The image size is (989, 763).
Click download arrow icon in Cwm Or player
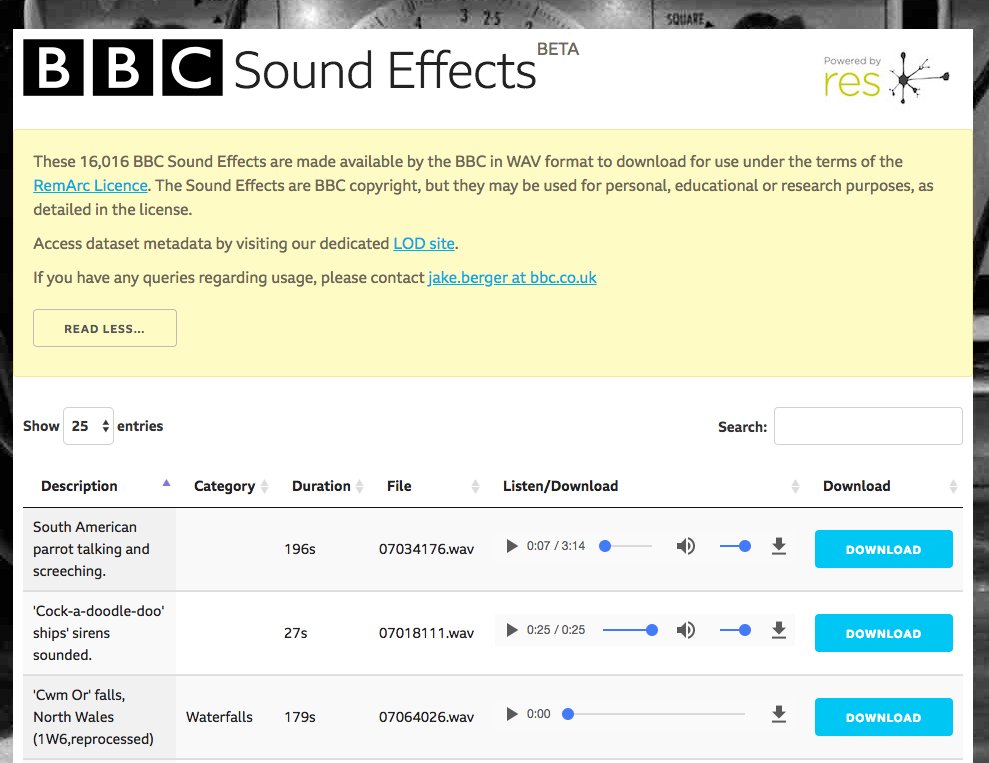click(x=779, y=714)
